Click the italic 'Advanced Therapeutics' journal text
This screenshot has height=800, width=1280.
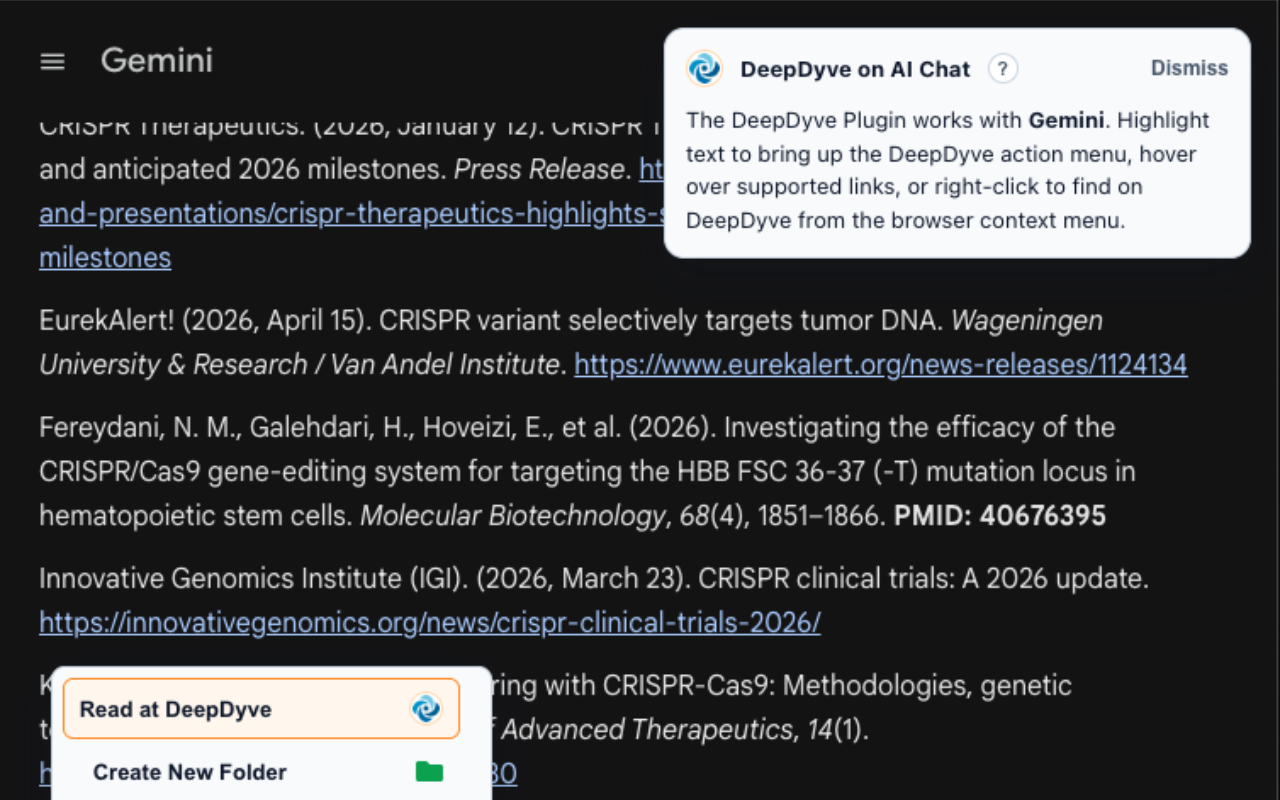click(647, 730)
